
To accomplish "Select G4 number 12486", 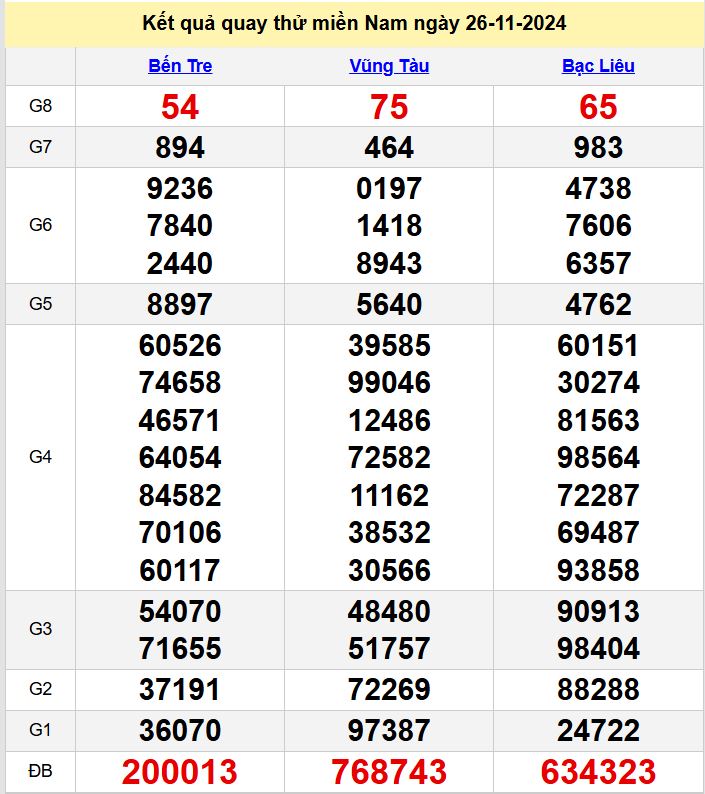I will (389, 420).
